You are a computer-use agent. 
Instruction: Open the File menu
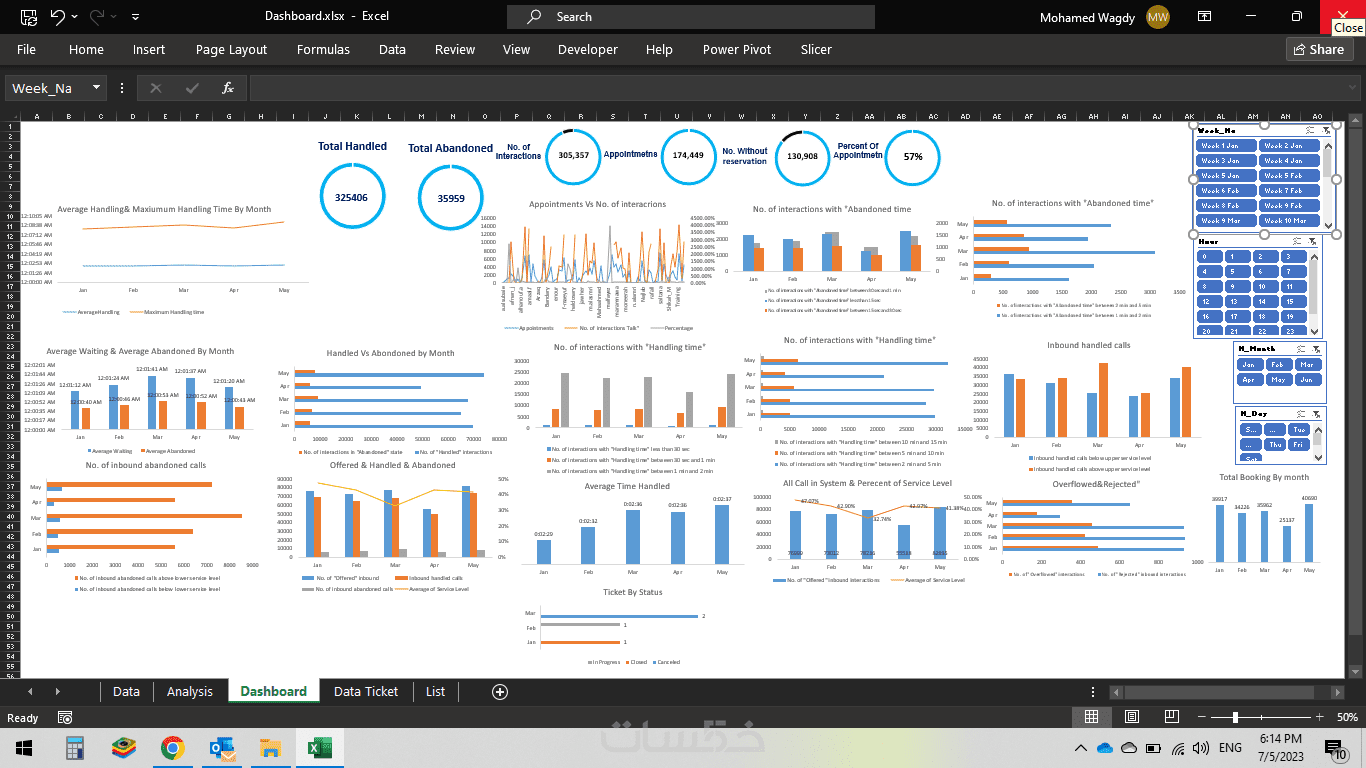pyautogui.click(x=26, y=49)
